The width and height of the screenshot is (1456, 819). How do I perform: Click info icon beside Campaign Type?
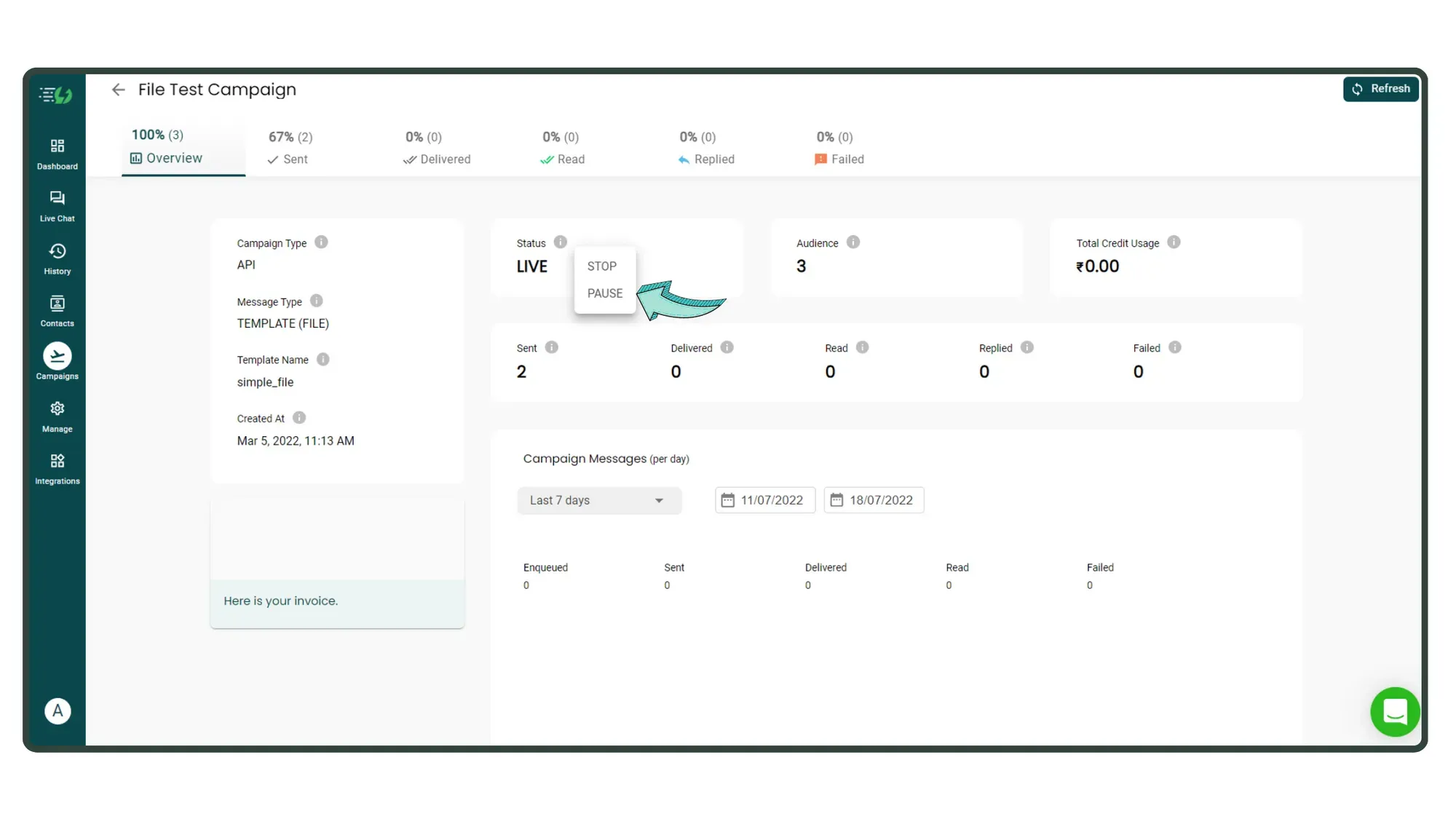pos(321,242)
